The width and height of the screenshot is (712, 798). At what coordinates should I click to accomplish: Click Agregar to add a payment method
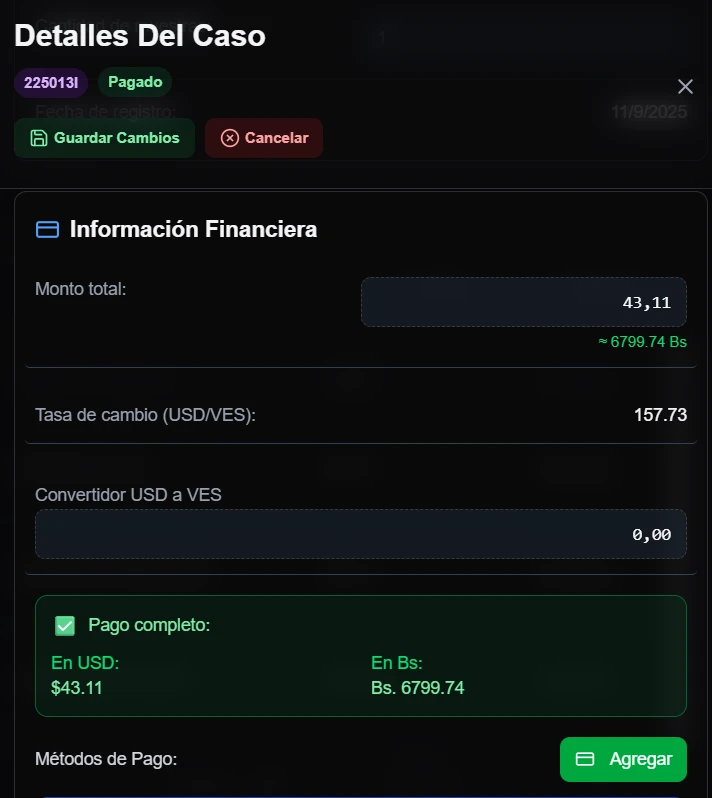[623, 759]
